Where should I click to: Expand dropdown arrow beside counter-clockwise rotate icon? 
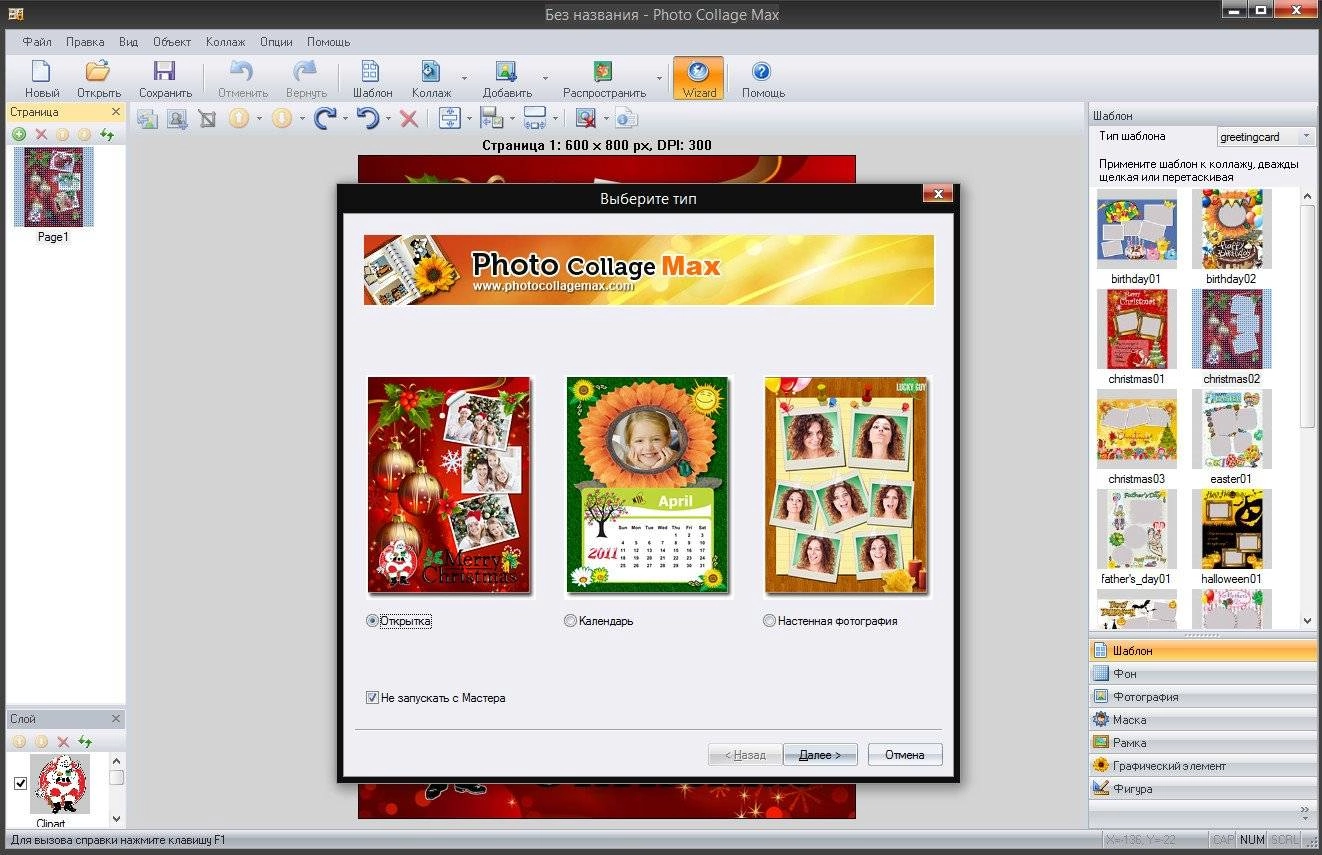coord(388,119)
